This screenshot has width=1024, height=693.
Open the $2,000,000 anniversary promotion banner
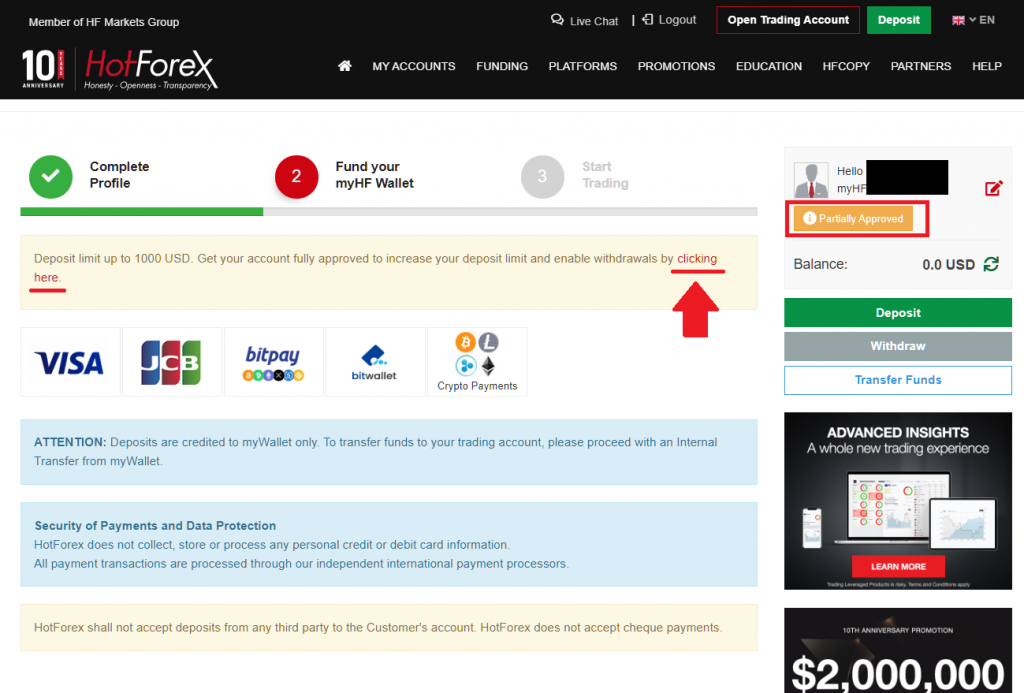(x=898, y=651)
